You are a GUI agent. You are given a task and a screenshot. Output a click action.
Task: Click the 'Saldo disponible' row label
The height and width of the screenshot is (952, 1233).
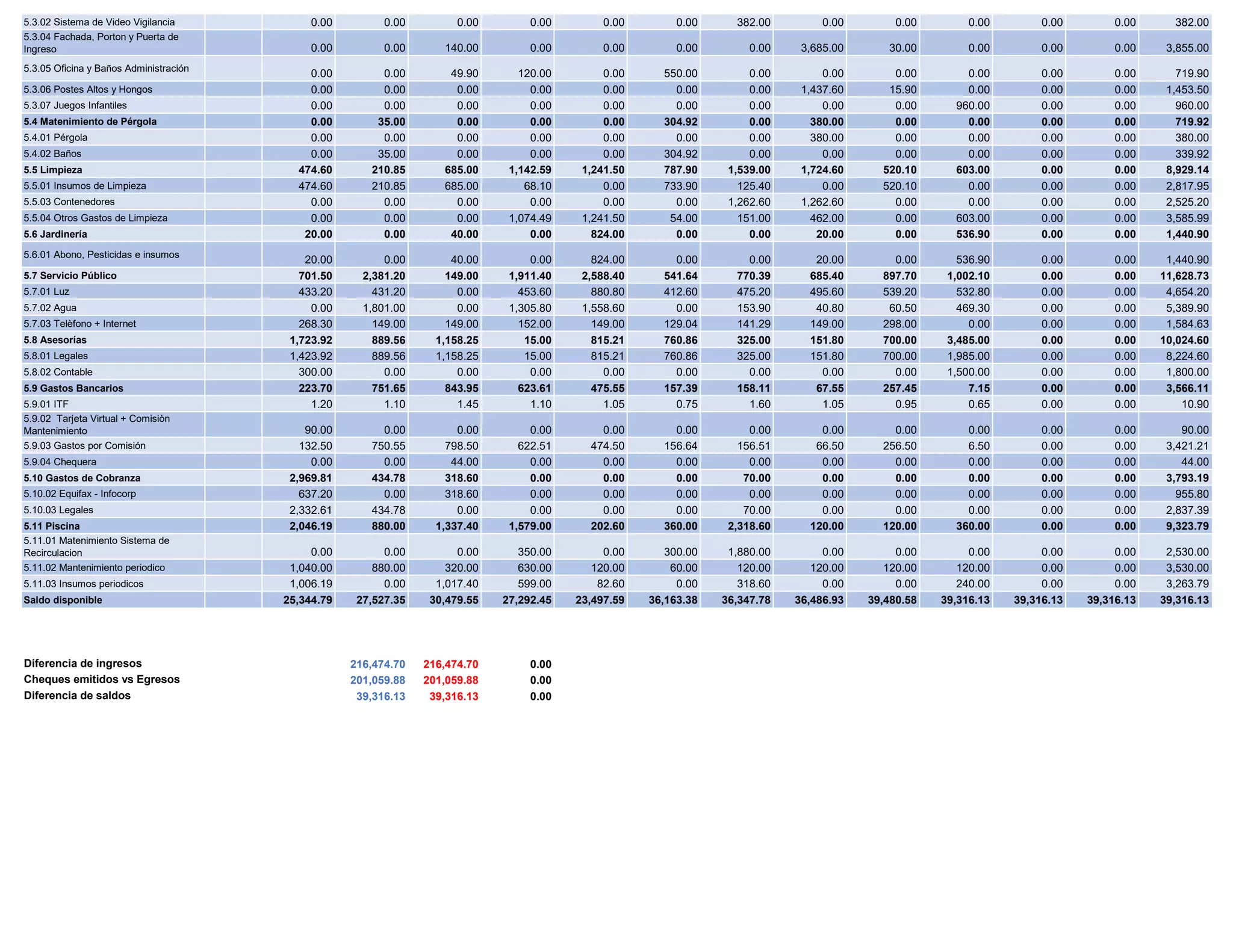(x=63, y=601)
